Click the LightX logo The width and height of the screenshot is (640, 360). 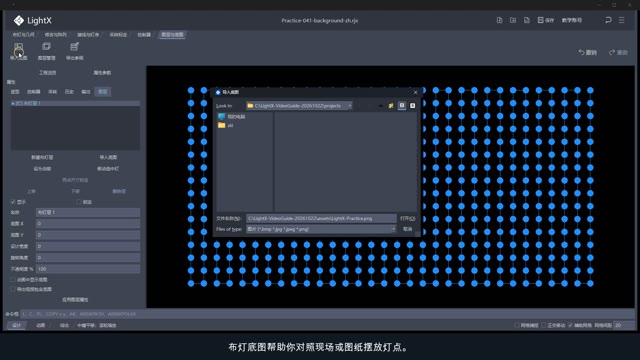pos(32,20)
